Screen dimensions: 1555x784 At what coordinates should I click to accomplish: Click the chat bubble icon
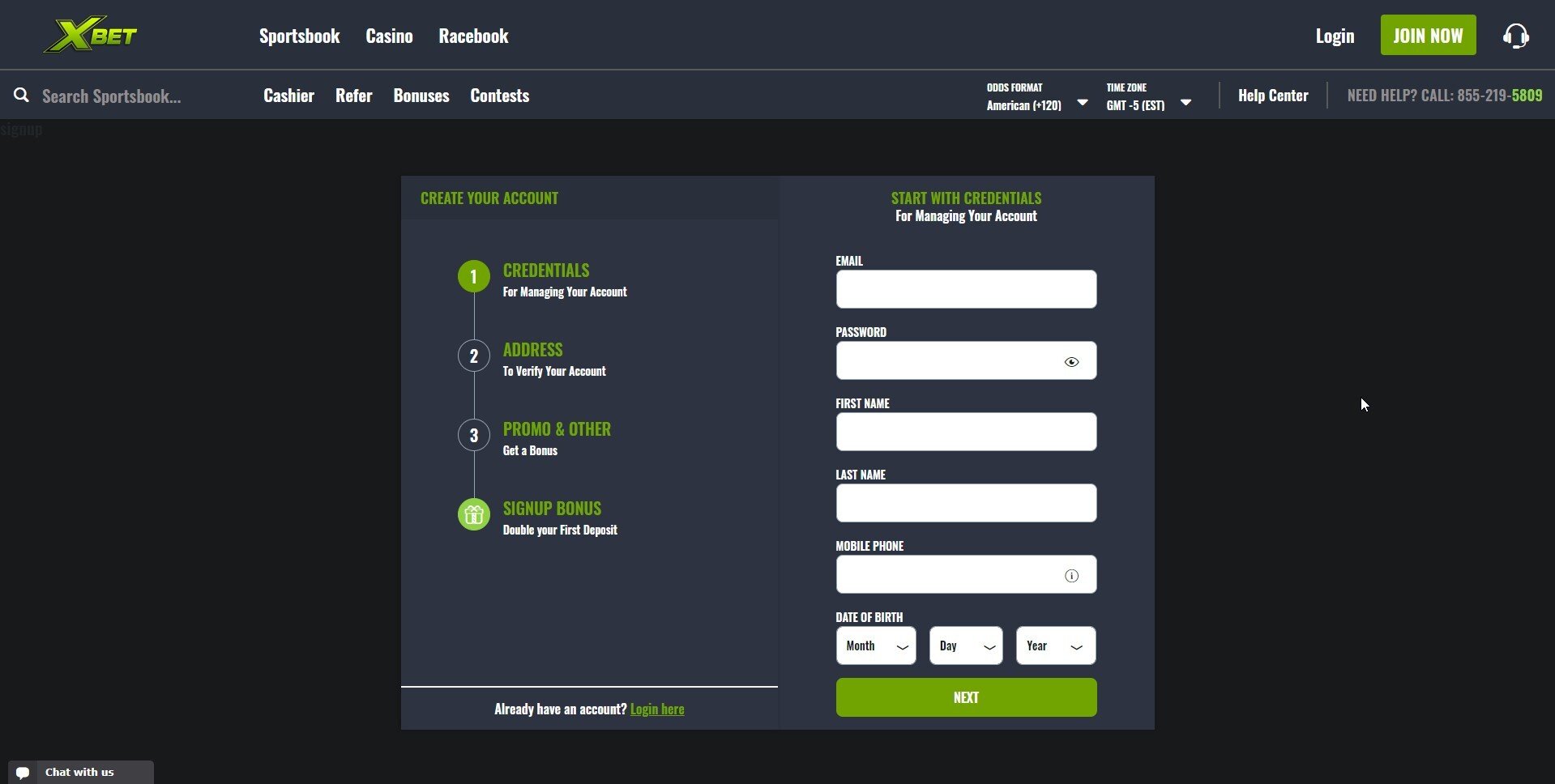coord(23,773)
